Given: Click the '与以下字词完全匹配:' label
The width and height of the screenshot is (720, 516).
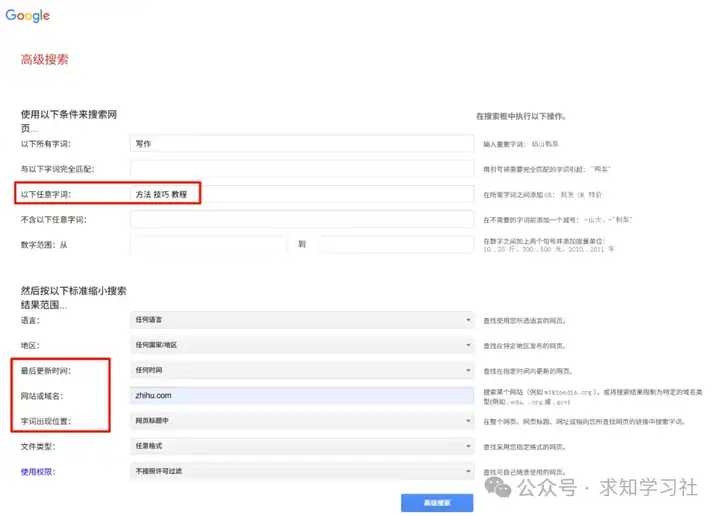Looking at the screenshot, I should pyautogui.click(x=57, y=169).
